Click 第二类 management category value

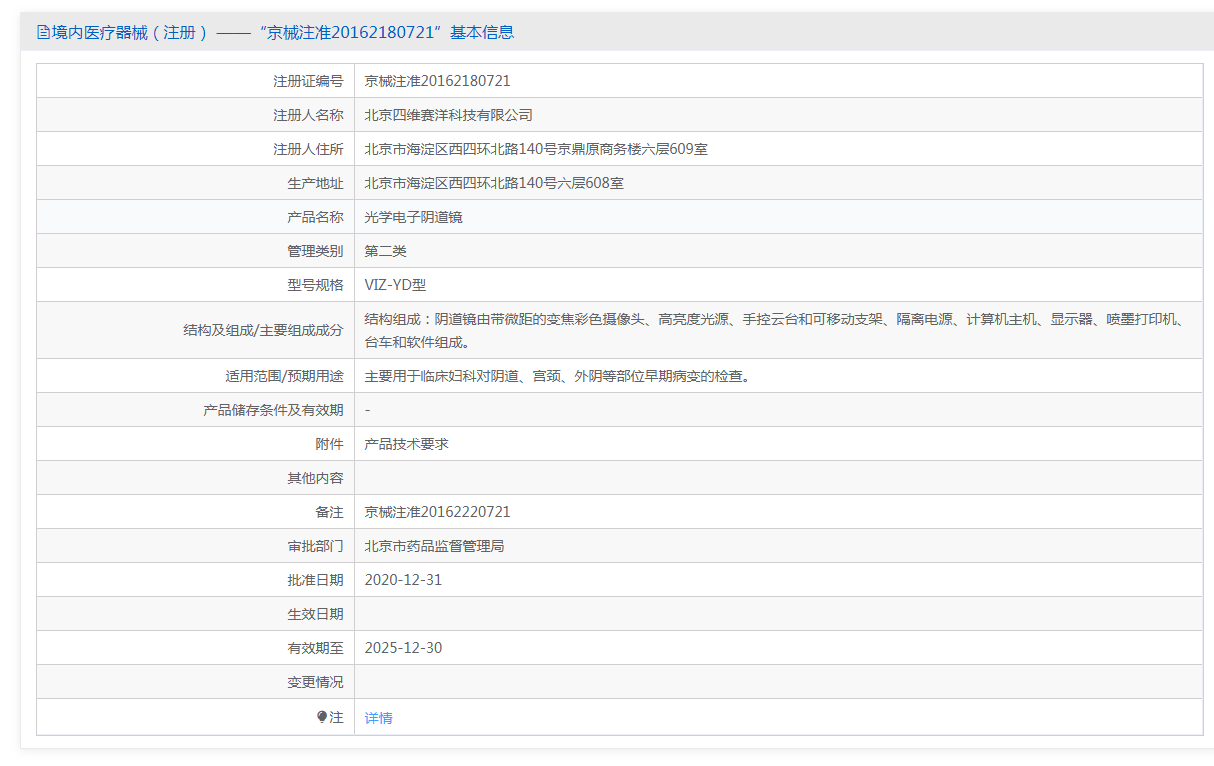pos(385,251)
